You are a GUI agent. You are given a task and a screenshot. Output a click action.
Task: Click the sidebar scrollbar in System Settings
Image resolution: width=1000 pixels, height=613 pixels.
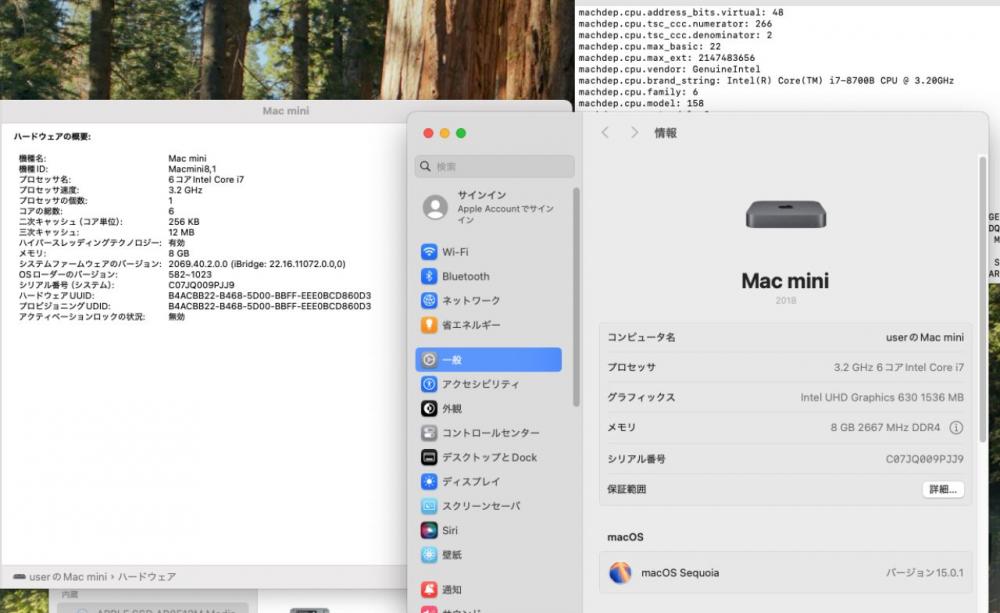pyautogui.click(x=577, y=297)
